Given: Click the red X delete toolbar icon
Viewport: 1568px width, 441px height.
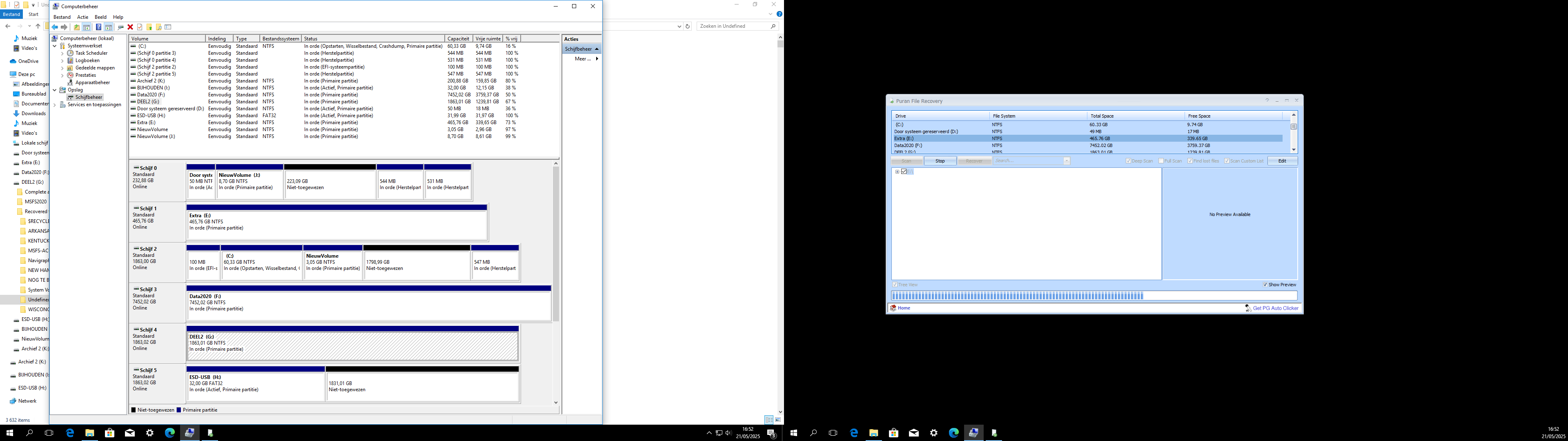Looking at the screenshot, I should pyautogui.click(x=130, y=27).
